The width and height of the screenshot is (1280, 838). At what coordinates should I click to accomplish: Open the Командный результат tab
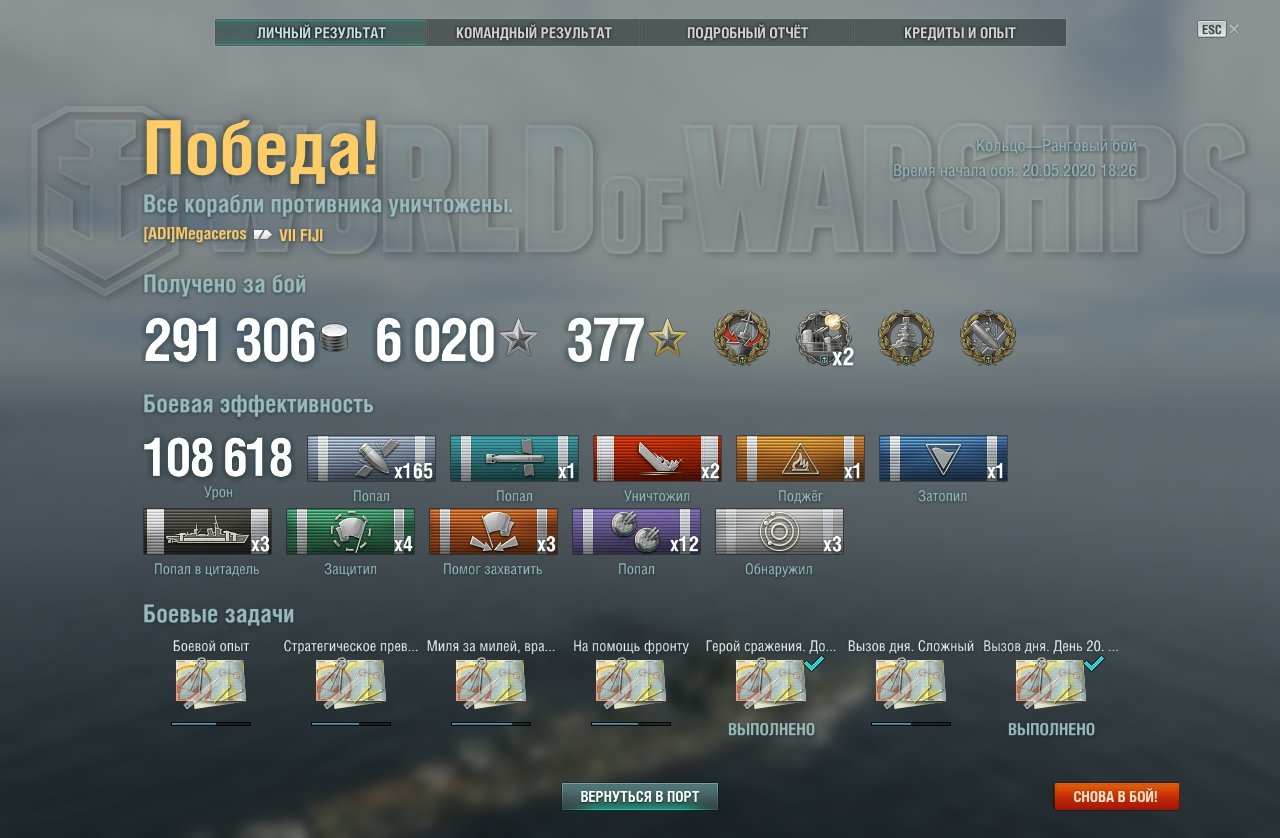(534, 33)
